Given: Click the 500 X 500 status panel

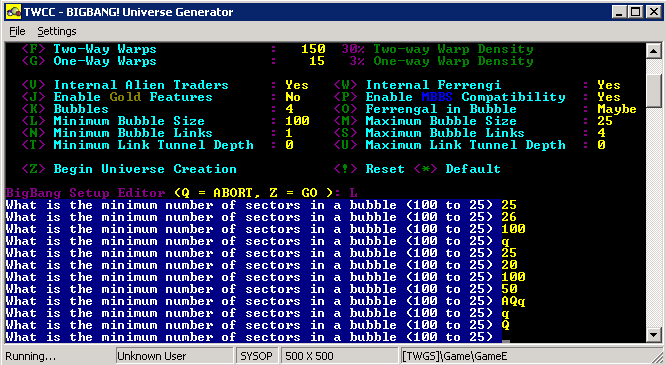Looking at the screenshot, I should [x=339, y=356].
